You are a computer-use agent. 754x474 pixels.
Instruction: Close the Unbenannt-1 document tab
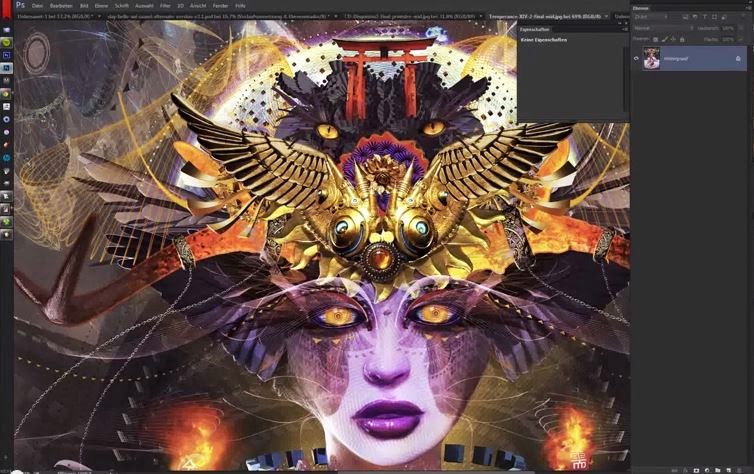click(x=100, y=16)
